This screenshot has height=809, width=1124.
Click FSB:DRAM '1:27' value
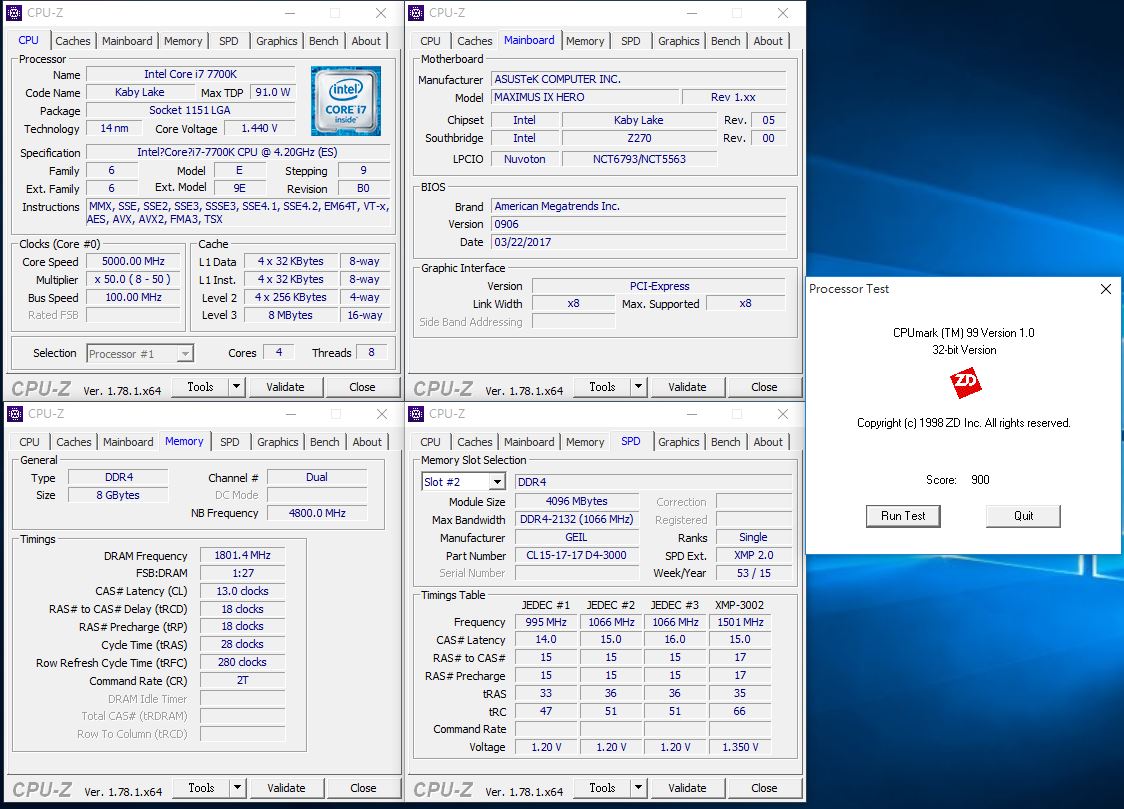point(242,573)
